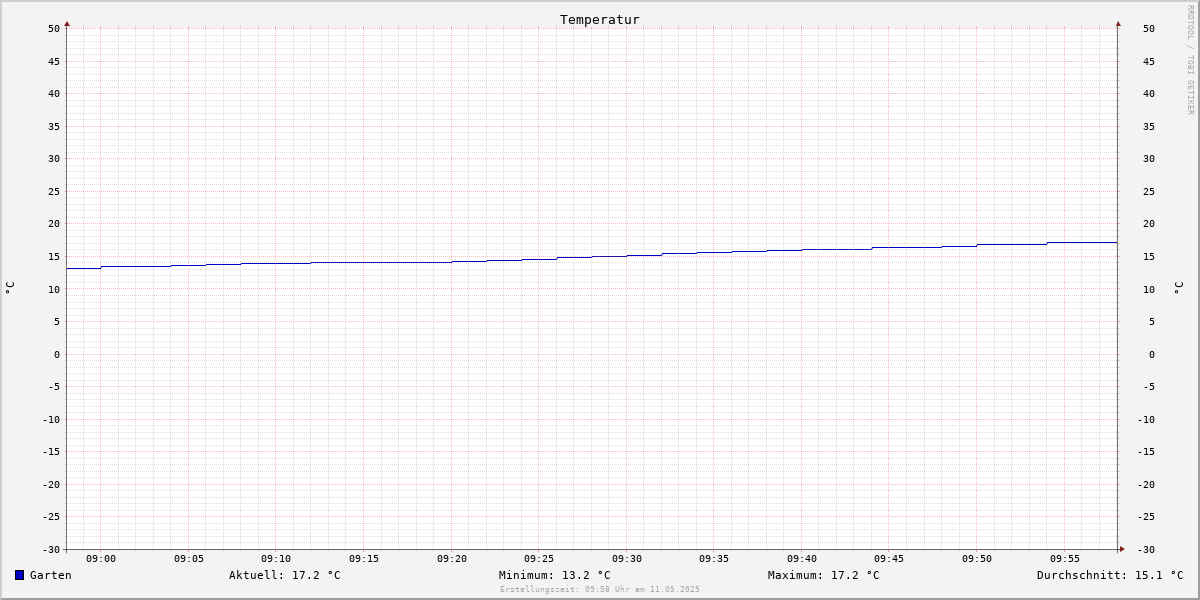The width and height of the screenshot is (1200, 600).
Task: Select the 09:30 time axis label
Action: click(627, 559)
